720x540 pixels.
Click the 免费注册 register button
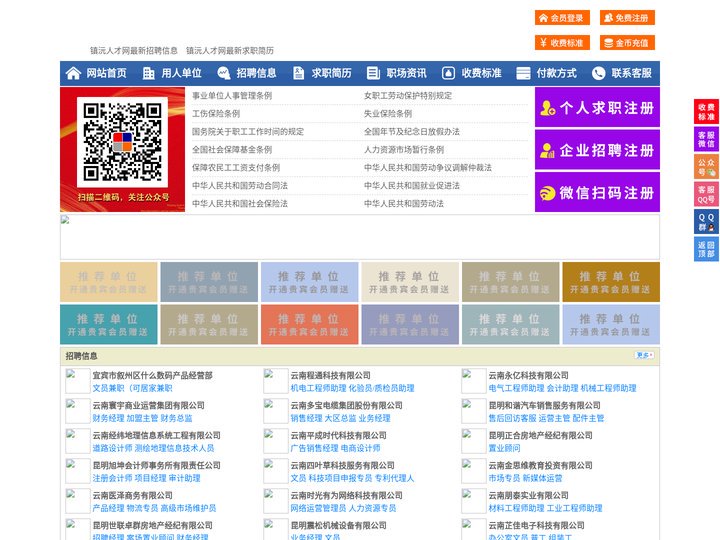coord(627,18)
